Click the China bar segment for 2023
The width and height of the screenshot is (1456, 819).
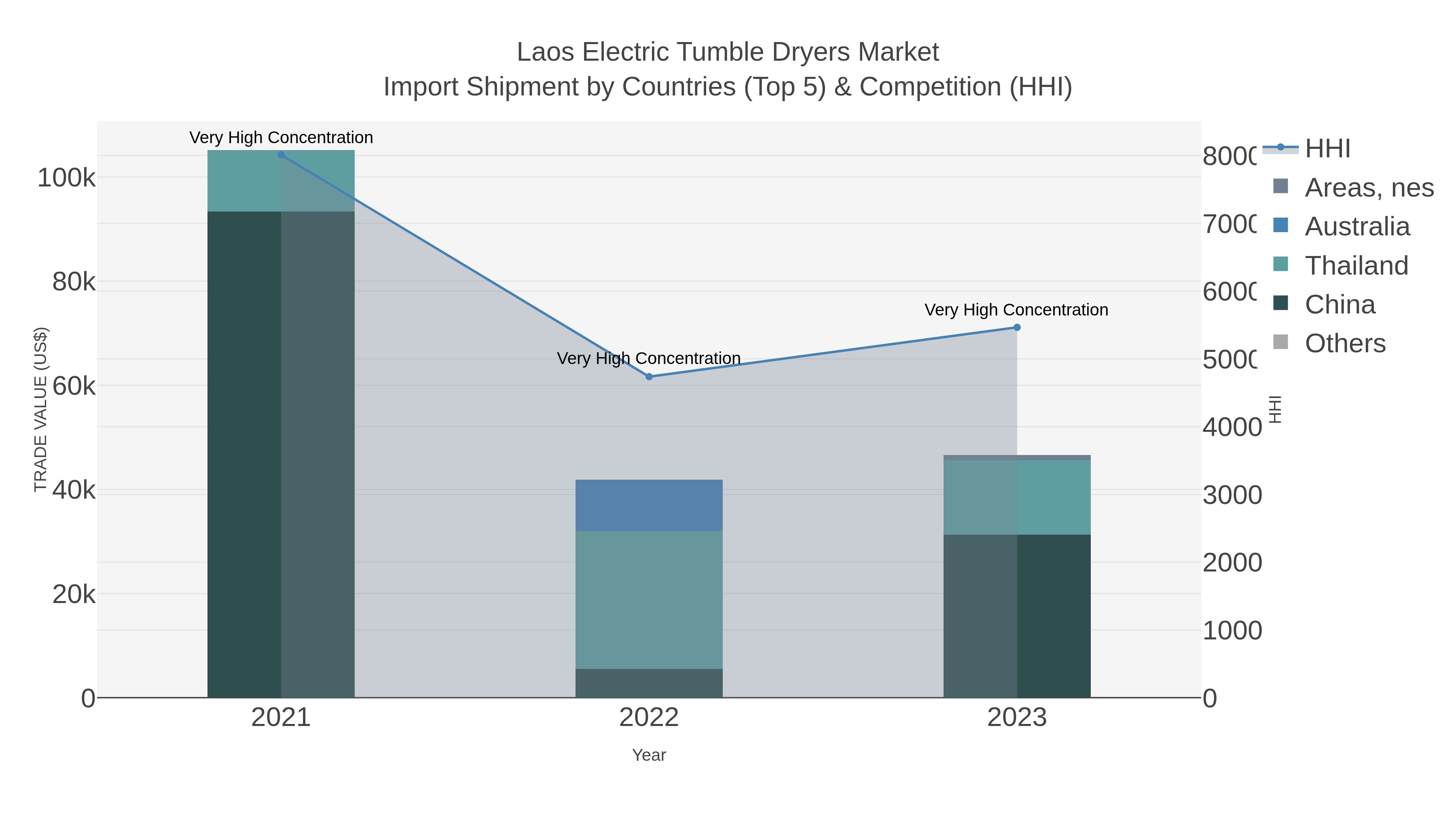click(1017, 616)
